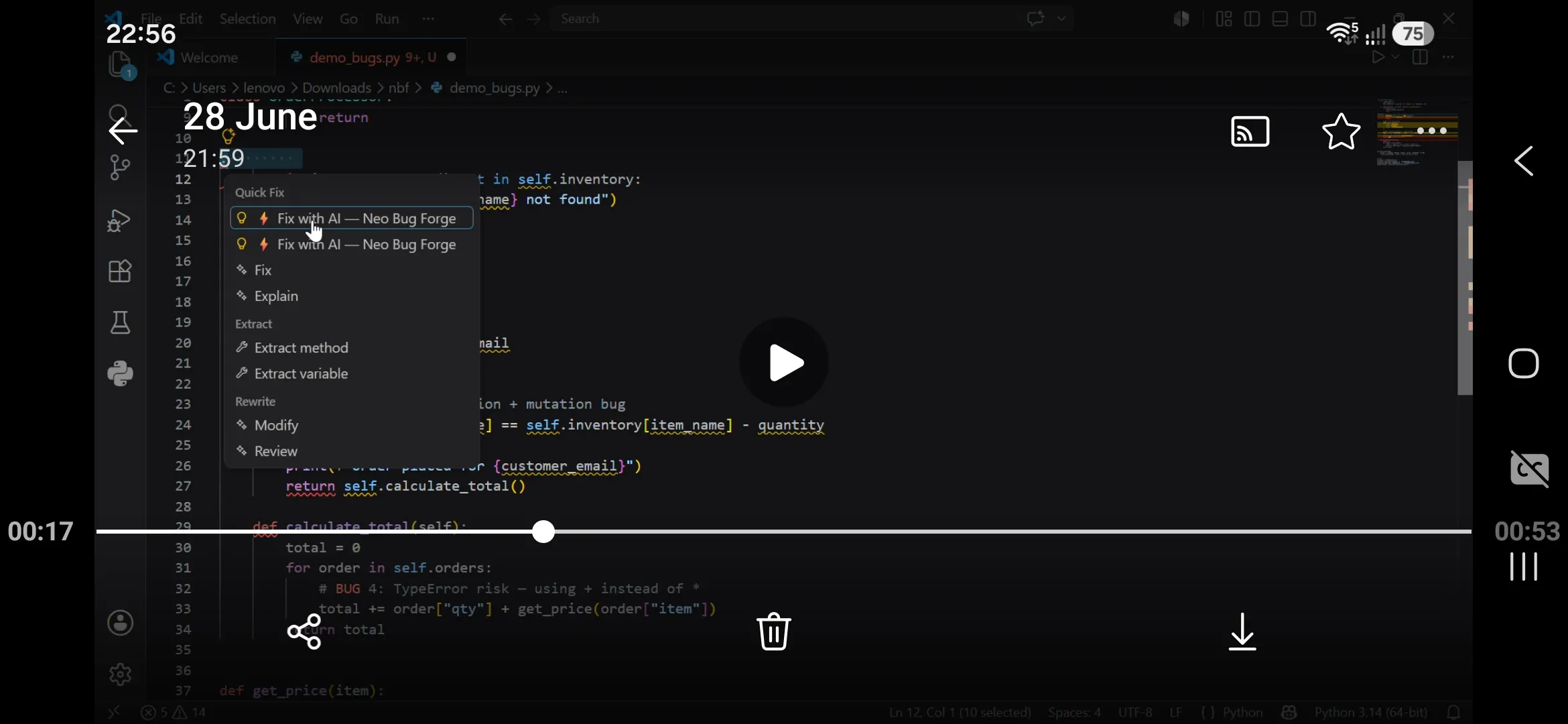Expand the chat dropdown chevron in title bar
Image resolution: width=1568 pixels, height=724 pixels.
pyautogui.click(x=1061, y=19)
